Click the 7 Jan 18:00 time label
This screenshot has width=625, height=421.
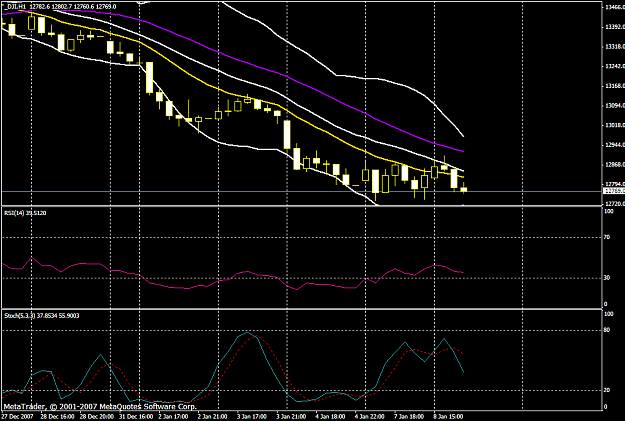point(409,417)
